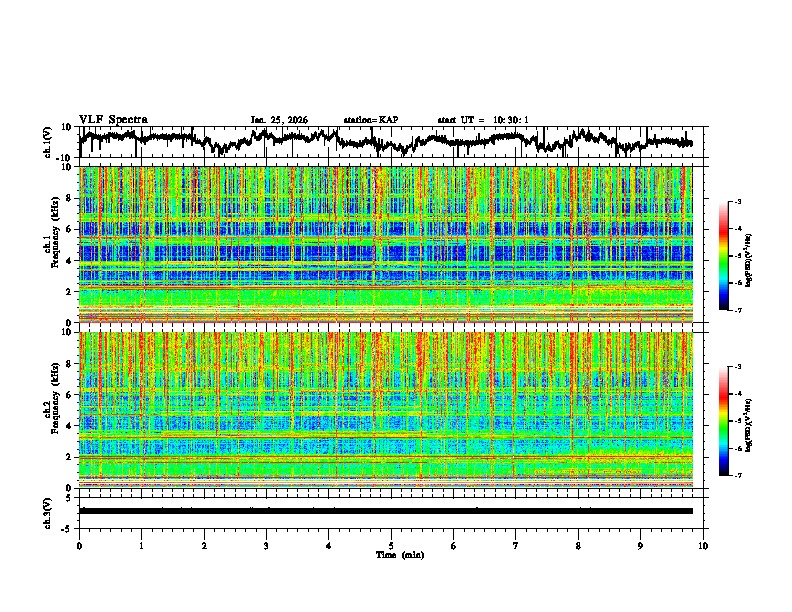Click the black ch.1 voltage waveform trace
792x612 pixels.
[385, 141]
